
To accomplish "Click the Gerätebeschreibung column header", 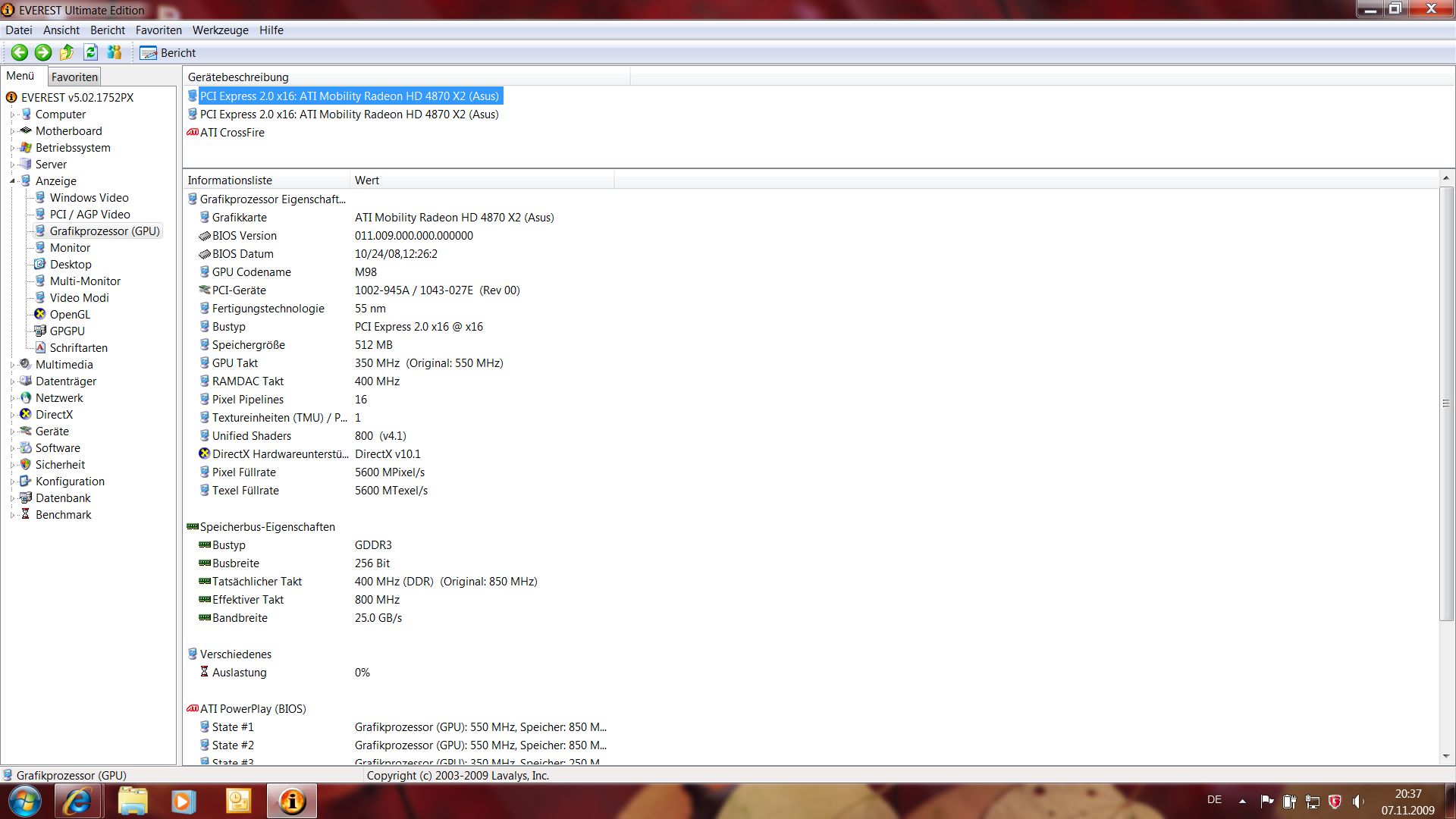I will (x=406, y=77).
